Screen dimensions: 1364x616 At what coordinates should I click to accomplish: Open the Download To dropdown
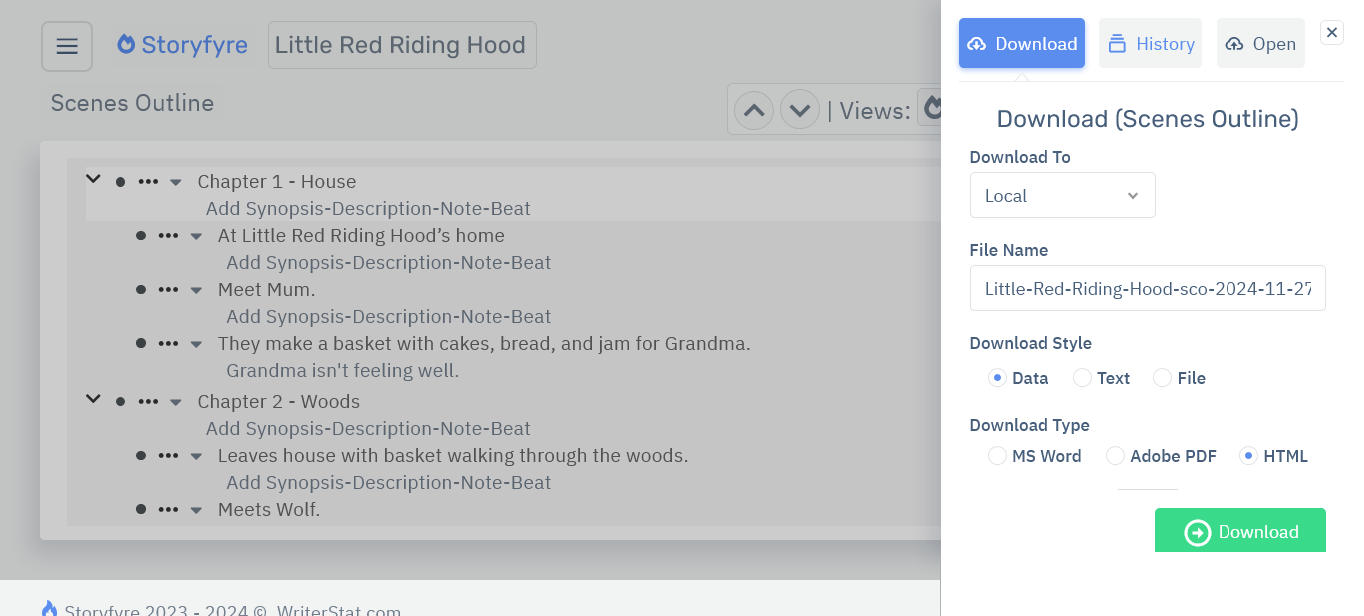click(x=1062, y=196)
